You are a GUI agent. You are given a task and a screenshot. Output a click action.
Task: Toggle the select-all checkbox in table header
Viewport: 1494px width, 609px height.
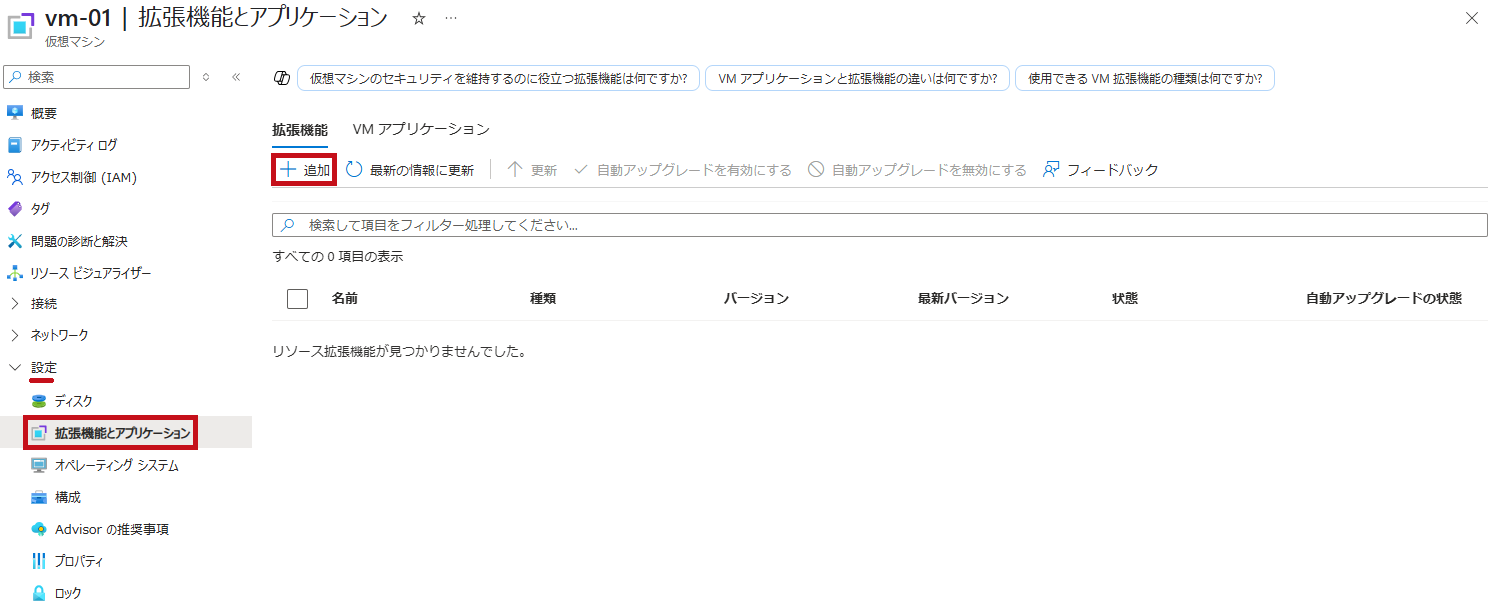297,298
